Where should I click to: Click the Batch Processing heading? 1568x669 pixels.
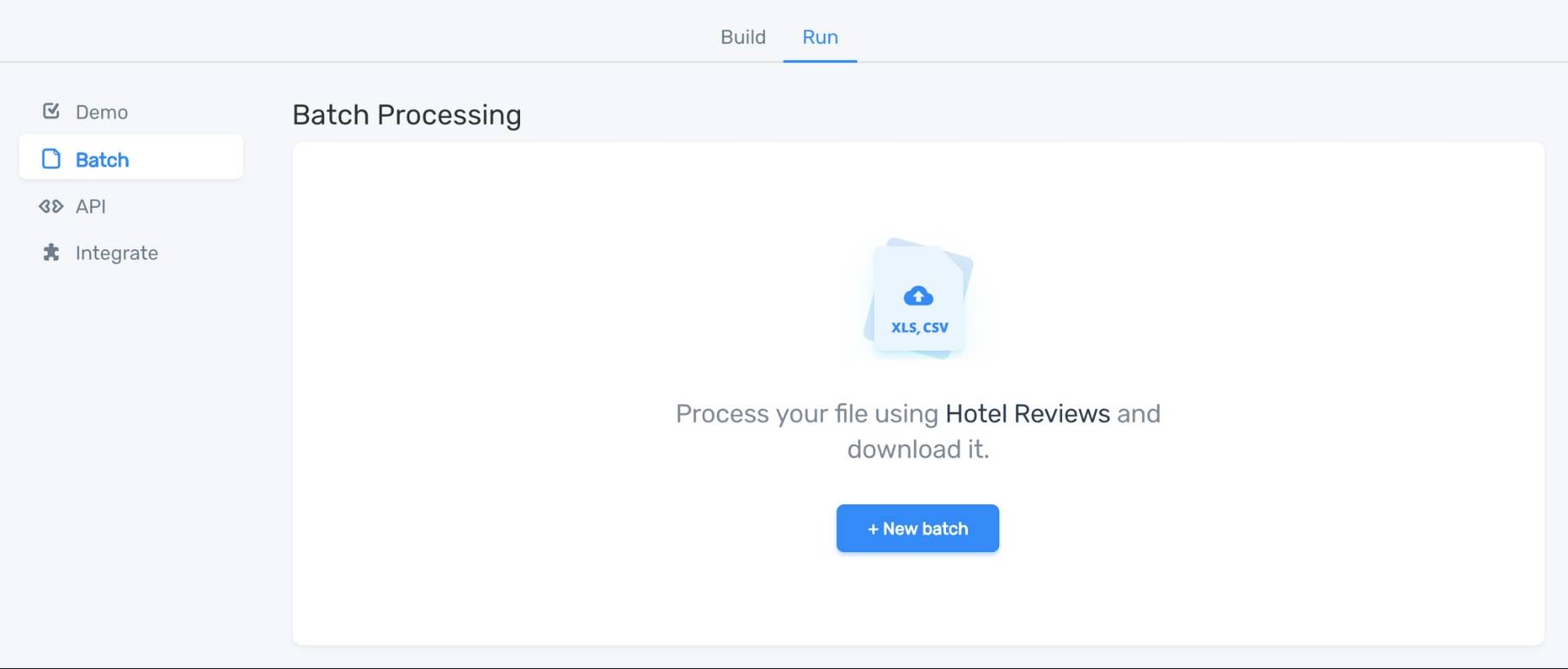407,115
